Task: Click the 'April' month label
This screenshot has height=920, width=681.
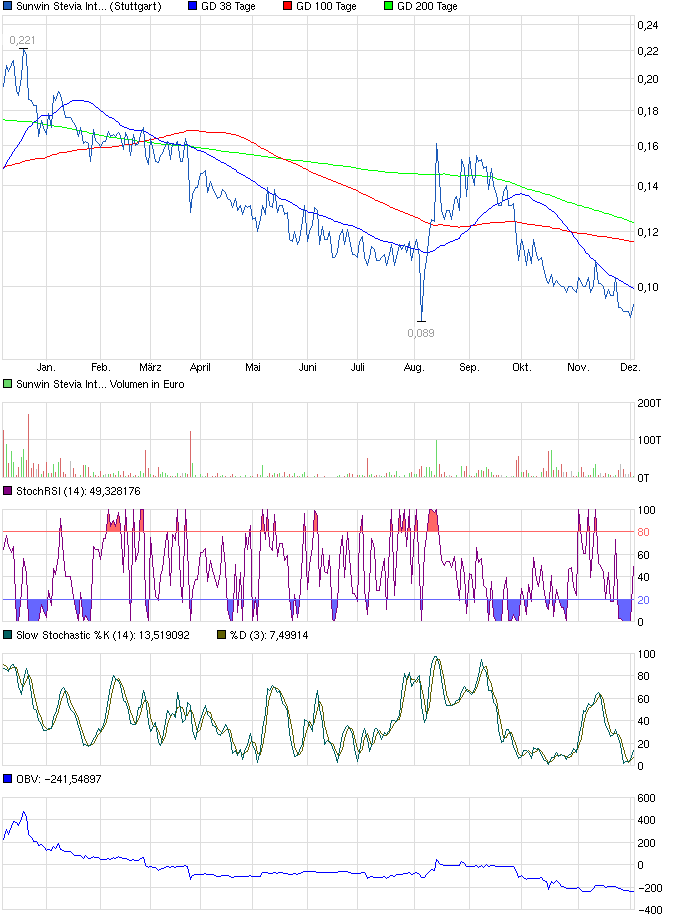Action: (200, 367)
